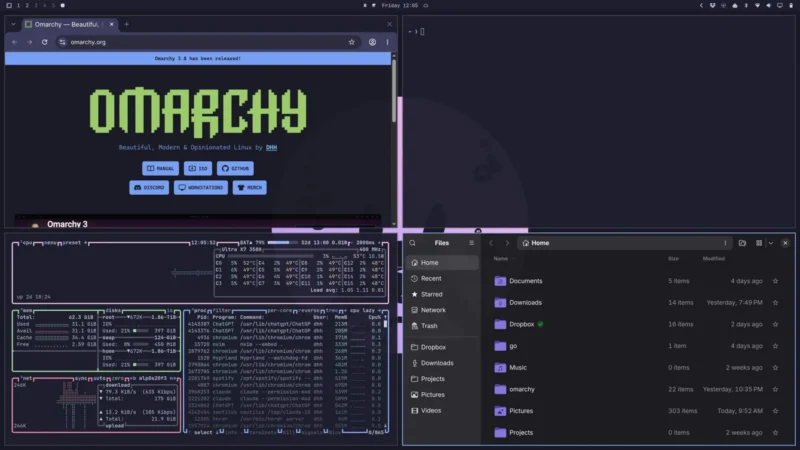Select the Downloads folder in file list
Viewport: 800px width, 450px height.
[x=637, y=303]
